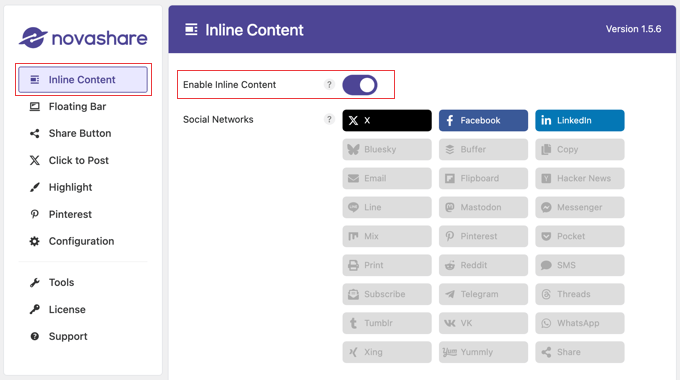Disable the LinkedIn network button
Screen dimensions: 680x380
(x=580, y=121)
